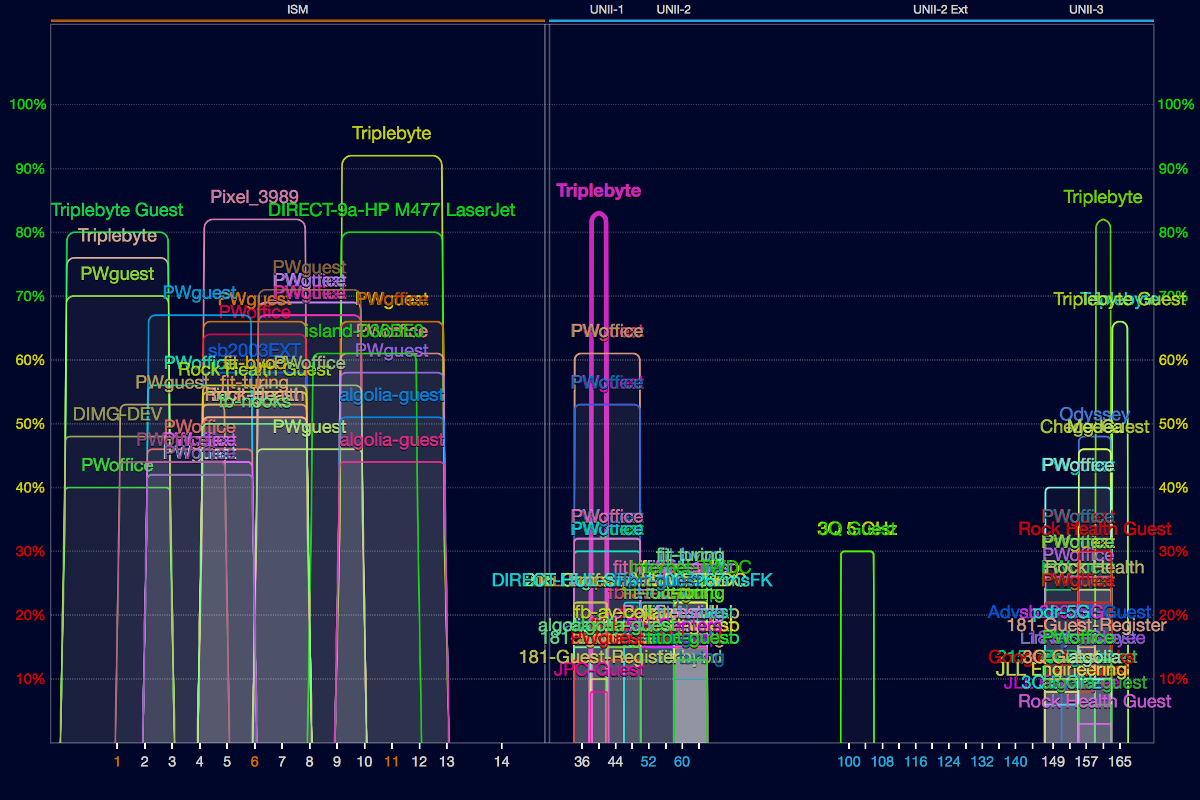Select the 3Q 5 GHz network label
This screenshot has width=1200, height=800.
[857, 529]
